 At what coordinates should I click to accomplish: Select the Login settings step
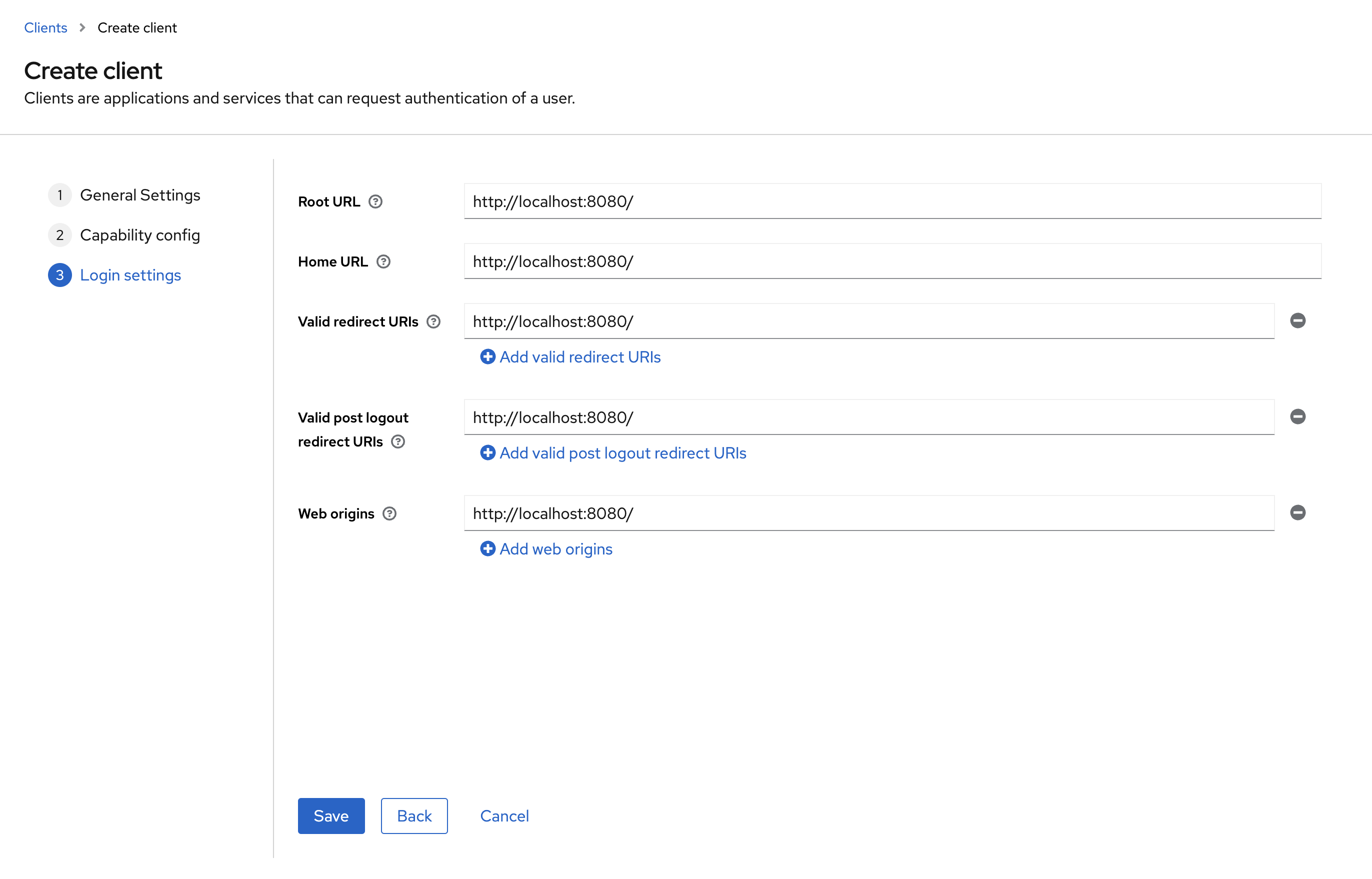pos(114,275)
